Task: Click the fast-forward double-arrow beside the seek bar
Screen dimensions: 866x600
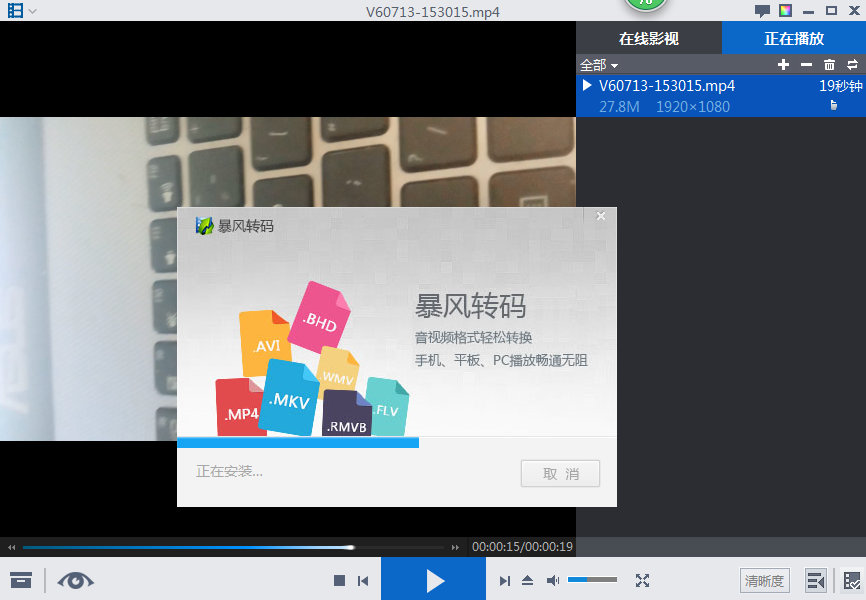Action: click(x=455, y=548)
